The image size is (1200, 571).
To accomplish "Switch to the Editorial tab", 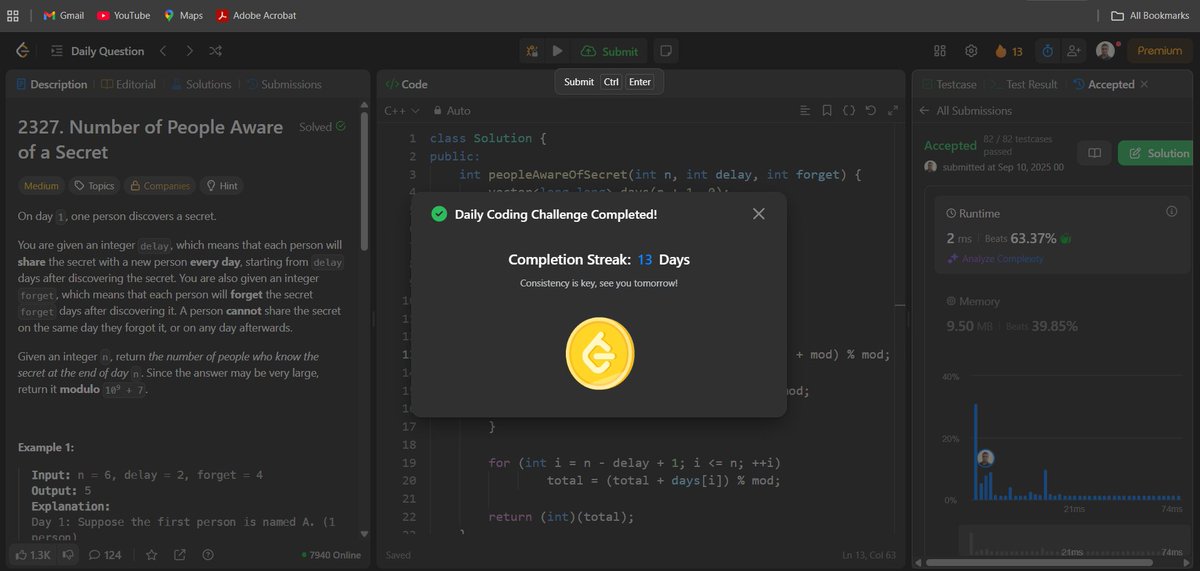I will pyautogui.click(x=128, y=85).
